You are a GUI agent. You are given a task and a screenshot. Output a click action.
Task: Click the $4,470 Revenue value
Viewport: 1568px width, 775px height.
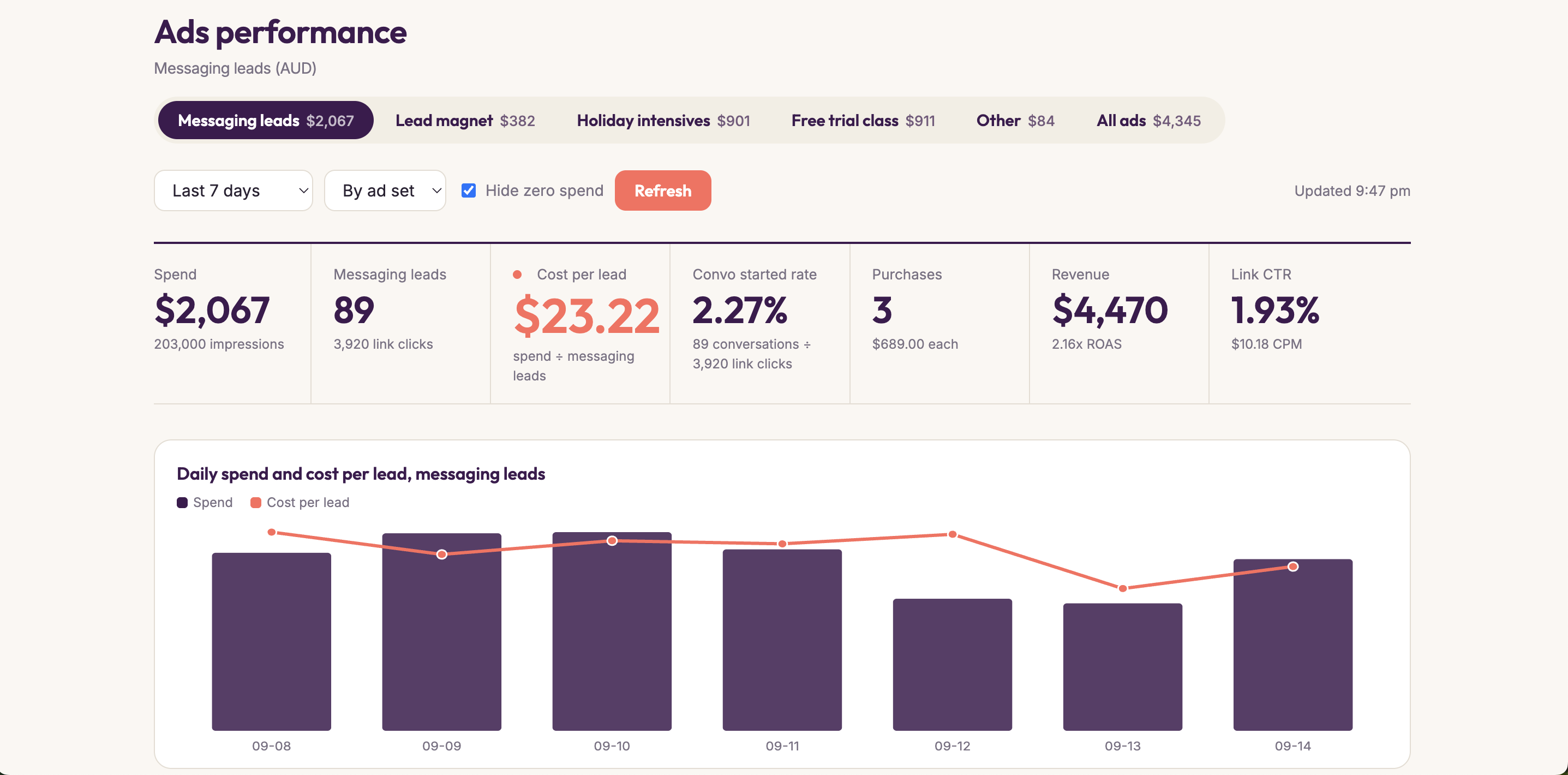[1110, 310]
